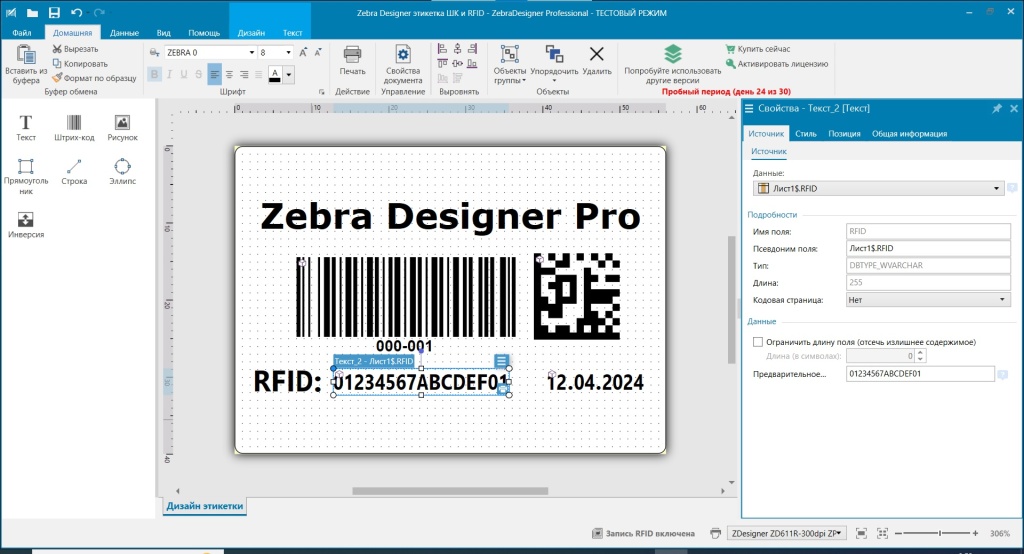Enable limit field length checkbox
Screen dimensions: 1024x554
(758, 342)
